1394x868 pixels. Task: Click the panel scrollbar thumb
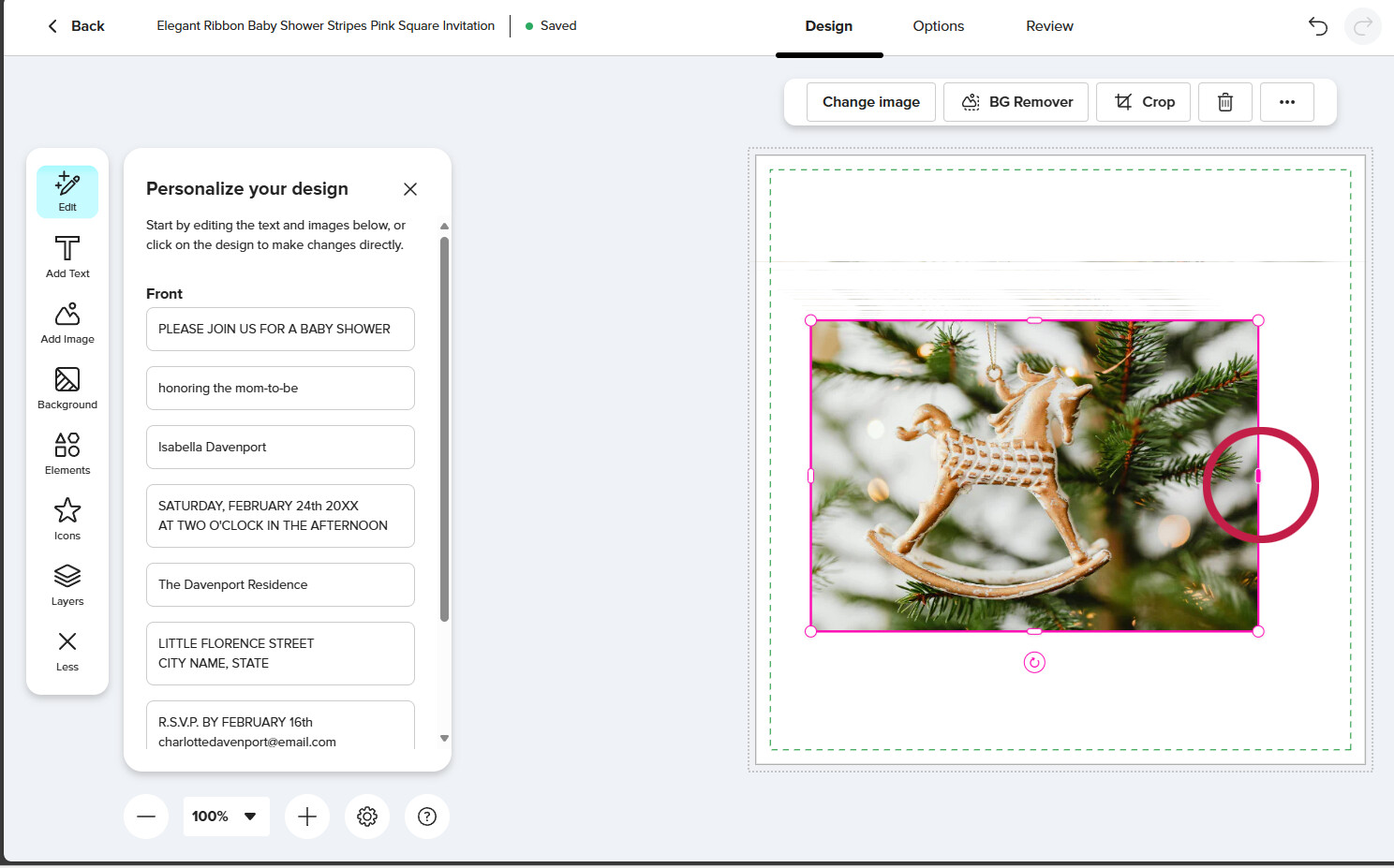(444, 429)
